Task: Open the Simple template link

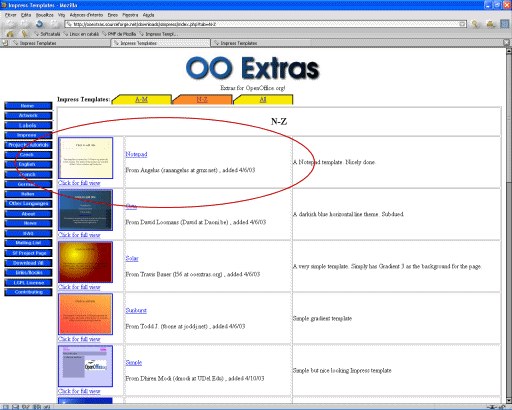Action: point(134,362)
